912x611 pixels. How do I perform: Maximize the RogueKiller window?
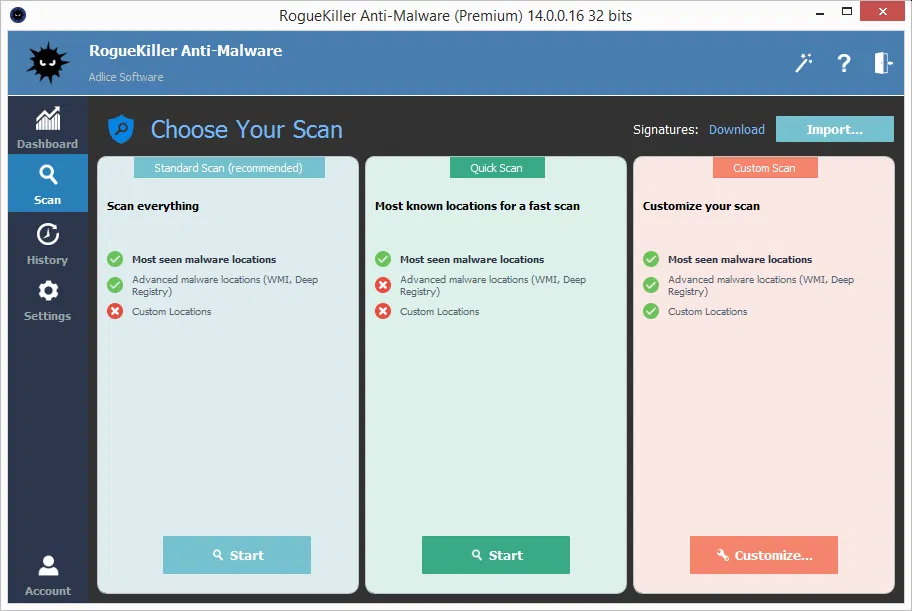tap(847, 12)
